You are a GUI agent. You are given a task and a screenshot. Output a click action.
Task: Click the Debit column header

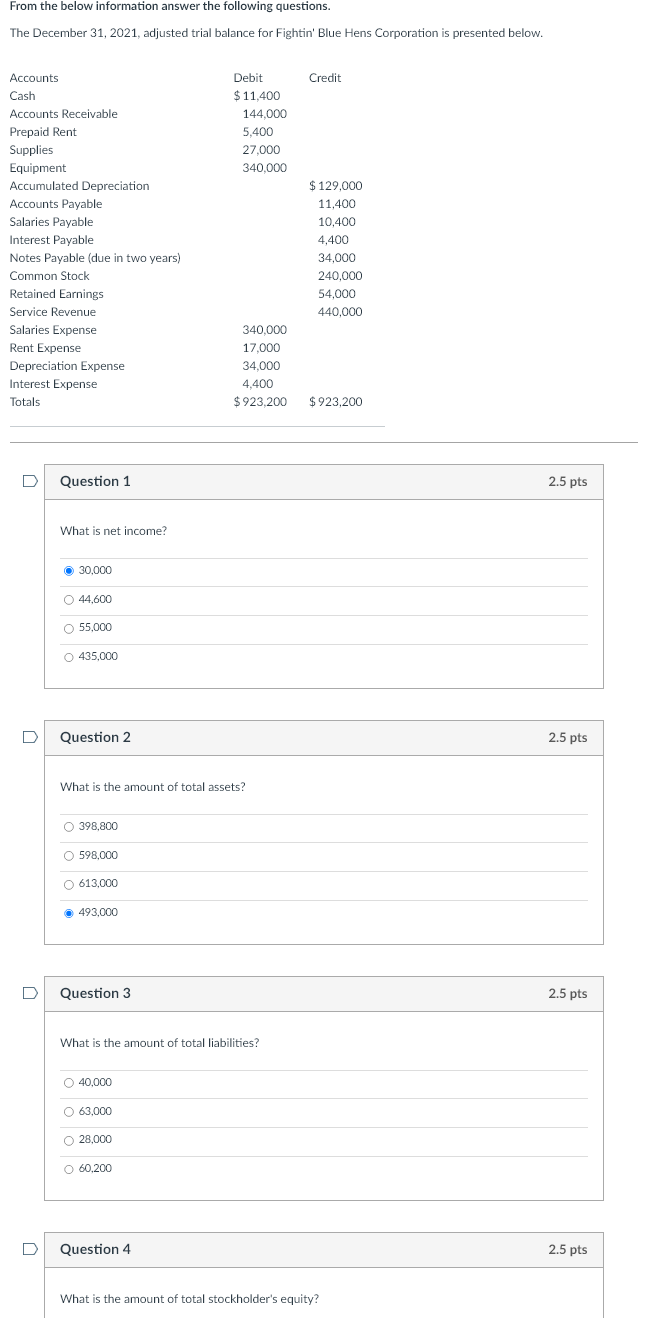[x=248, y=78]
